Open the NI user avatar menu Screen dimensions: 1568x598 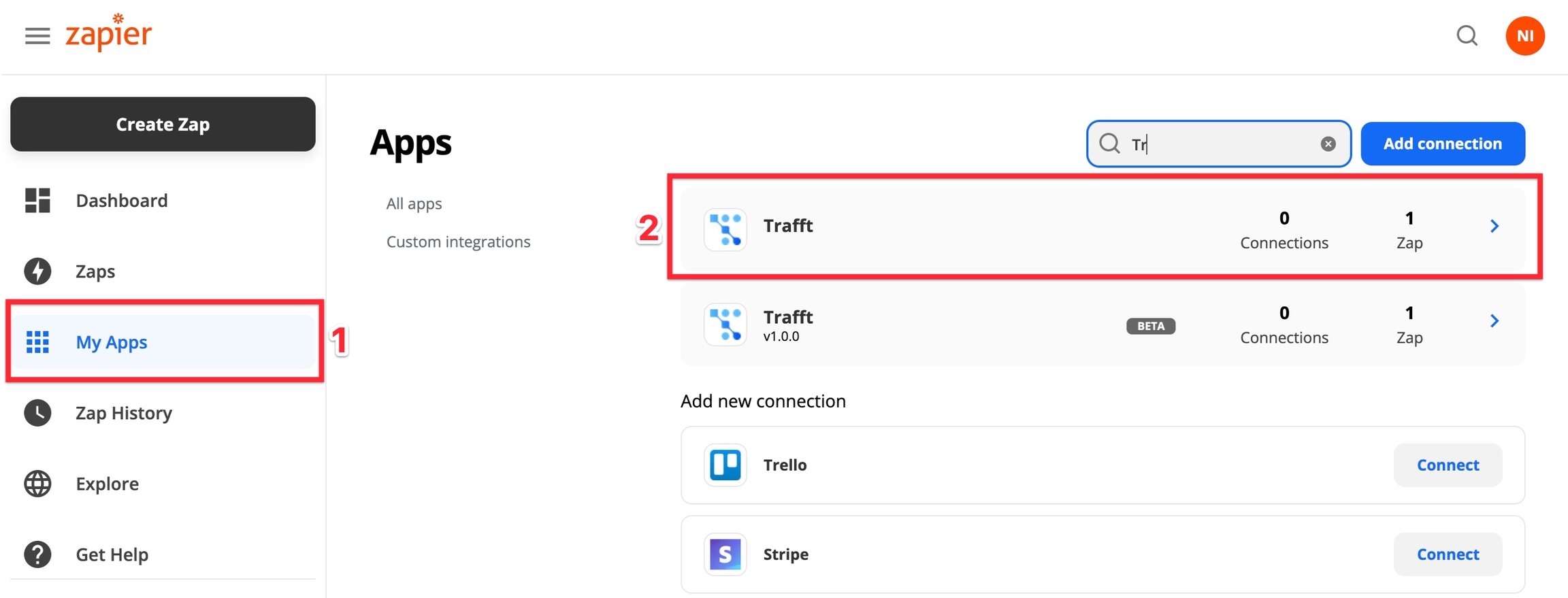1524,36
